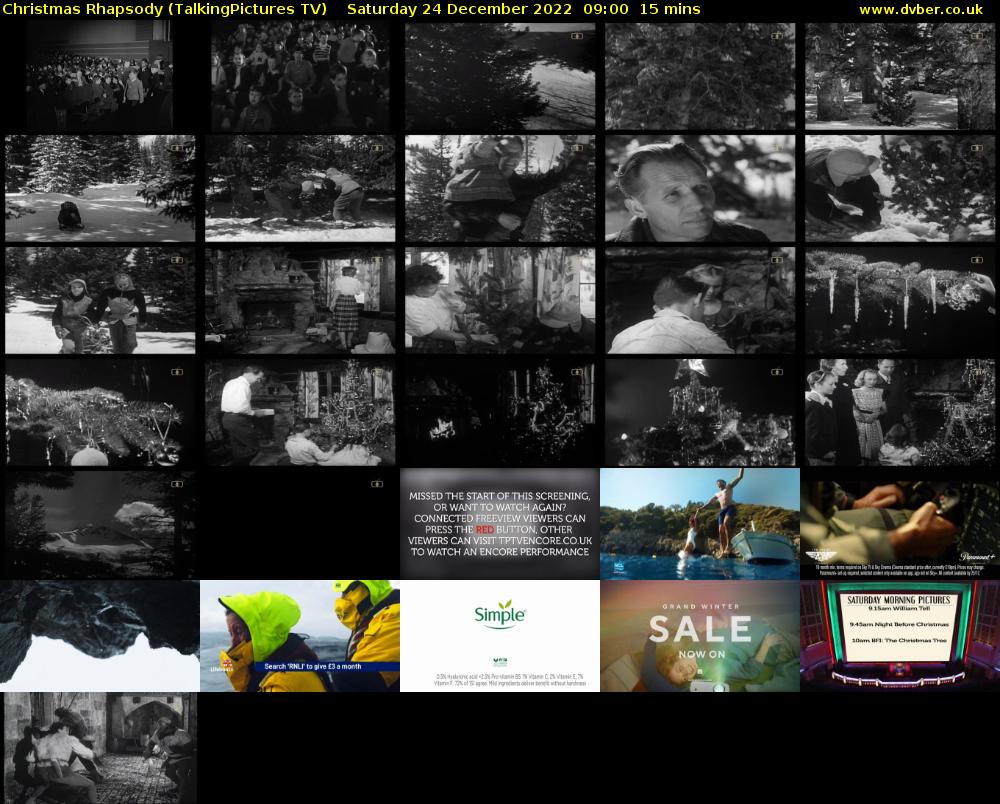Click the '9.15am William Tell' listing
The image size is (1000, 804).
click(899, 608)
